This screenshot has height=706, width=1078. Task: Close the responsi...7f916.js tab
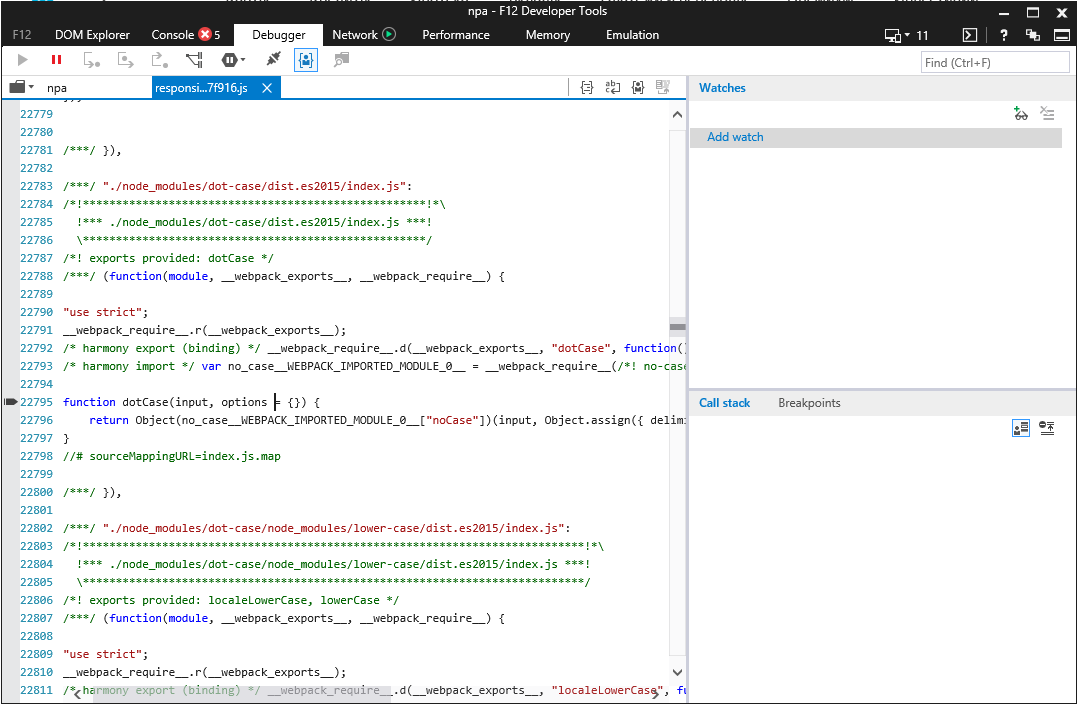pyautogui.click(x=267, y=88)
